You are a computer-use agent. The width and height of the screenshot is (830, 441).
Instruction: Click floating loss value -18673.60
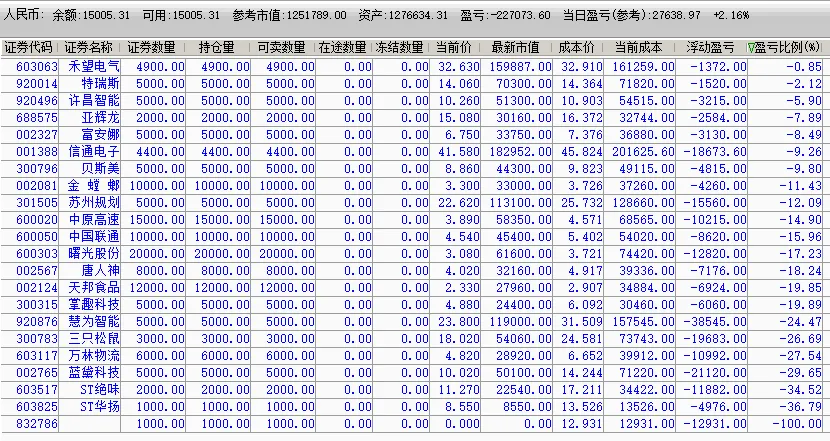[x=715, y=151]
